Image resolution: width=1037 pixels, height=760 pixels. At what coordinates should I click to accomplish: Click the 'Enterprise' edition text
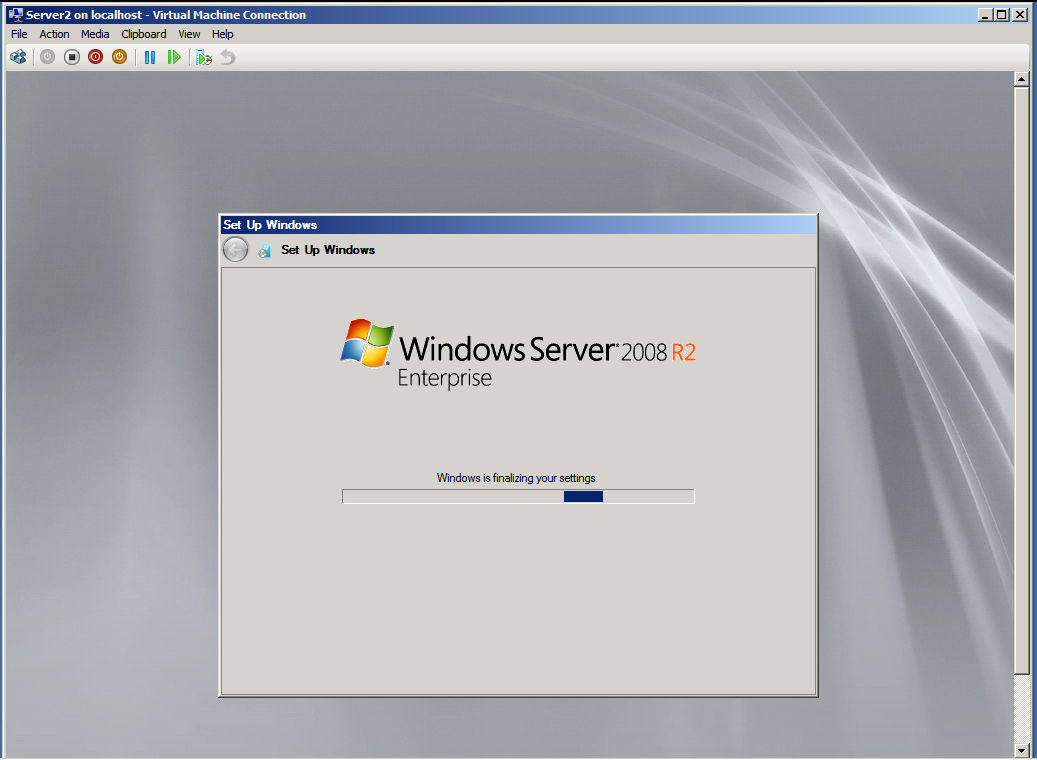tap(444, 378)
